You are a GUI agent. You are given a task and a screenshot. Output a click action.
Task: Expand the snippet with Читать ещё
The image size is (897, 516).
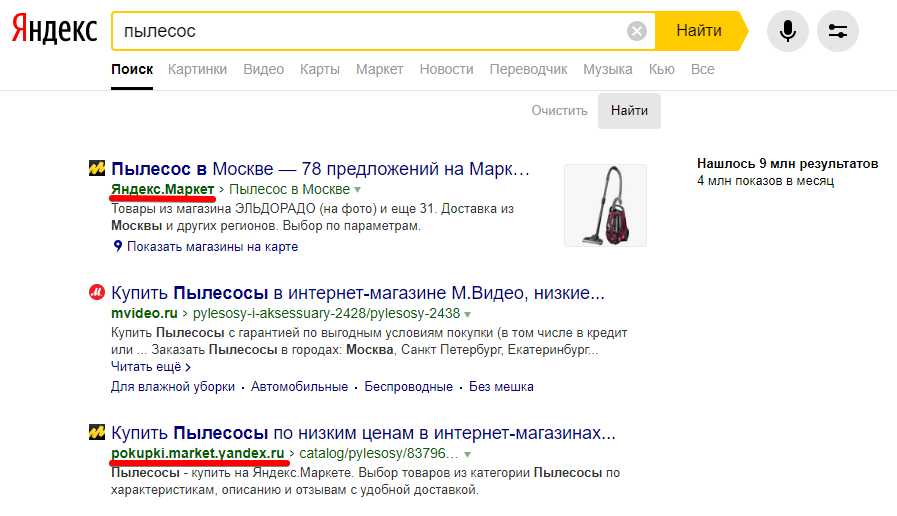click(150, 367)
